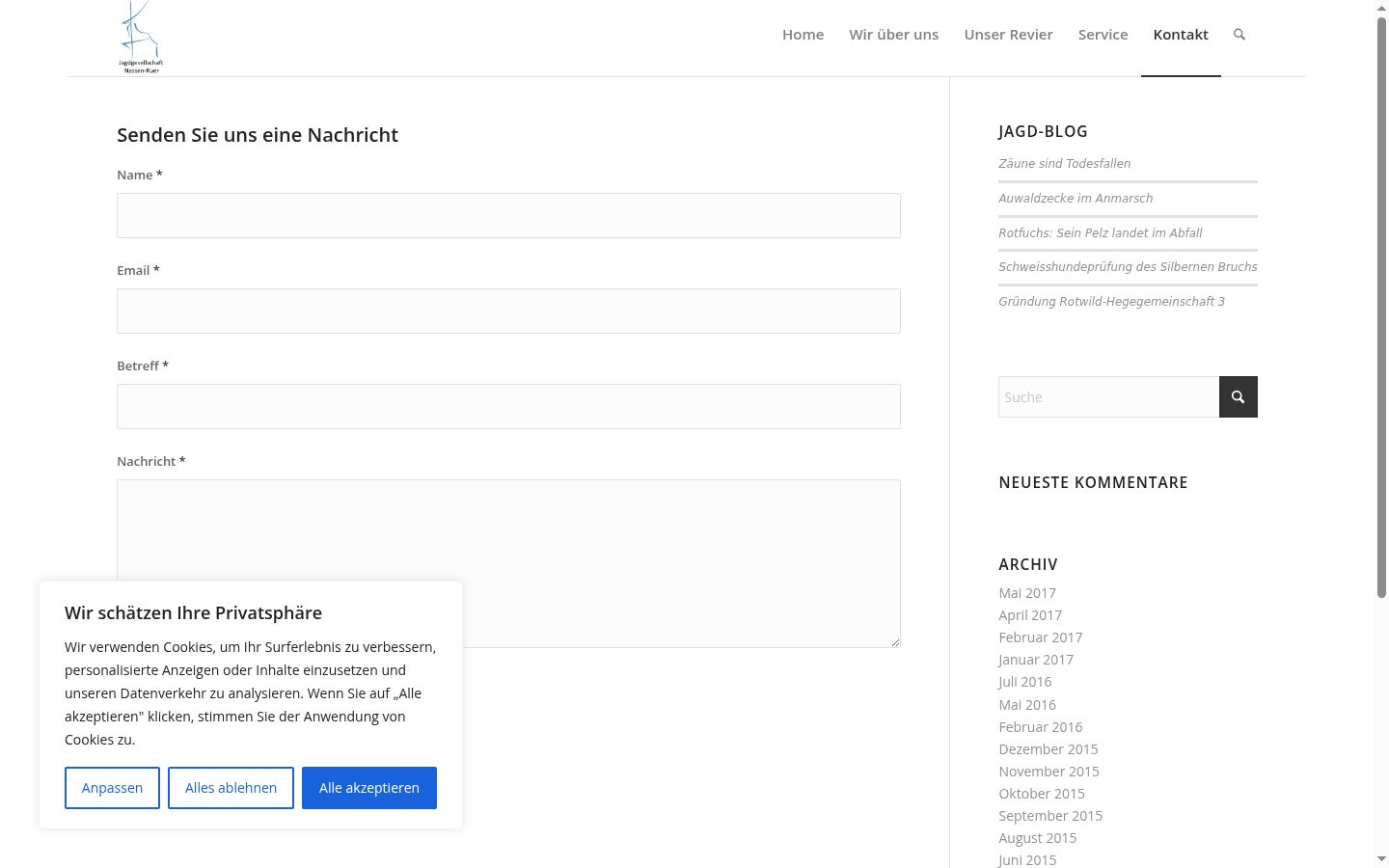Open the Mai 2016 archive
Viewport: 1389px width, 868px height.
click(x=1027, y=705)
